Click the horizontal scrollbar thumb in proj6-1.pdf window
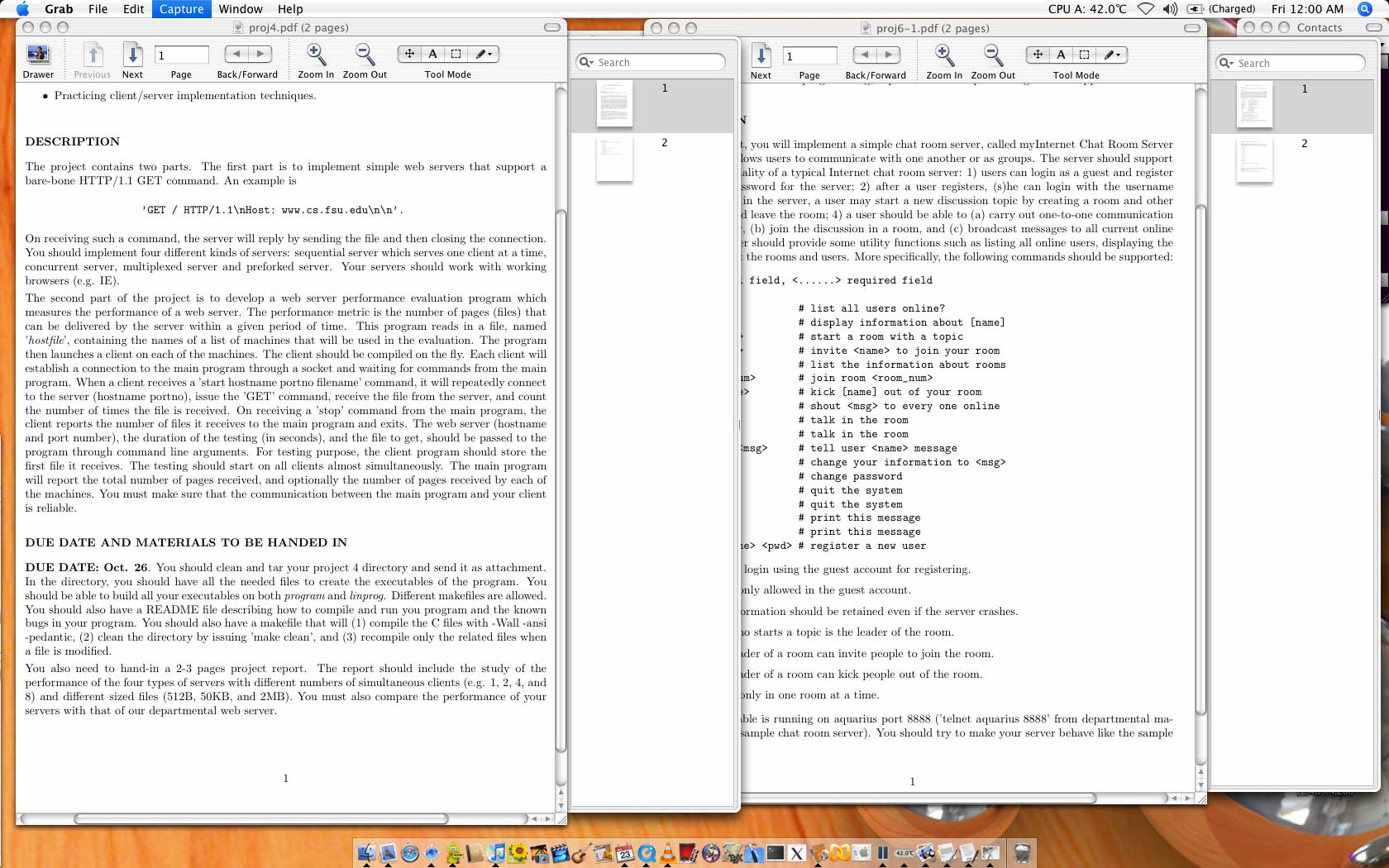This screenshot has width=1389, height=868. (918, 798)
